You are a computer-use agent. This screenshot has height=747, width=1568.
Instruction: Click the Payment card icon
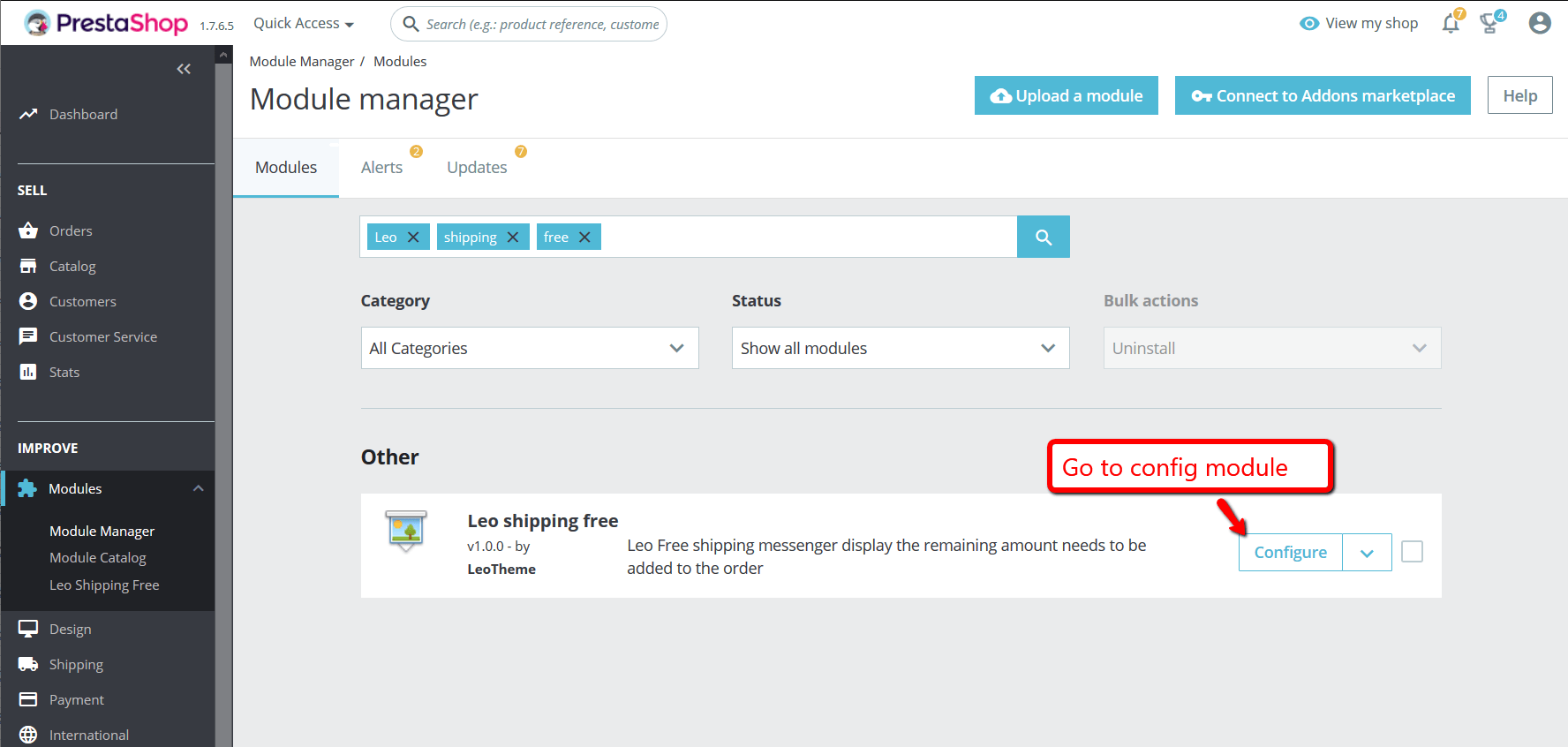28,699
